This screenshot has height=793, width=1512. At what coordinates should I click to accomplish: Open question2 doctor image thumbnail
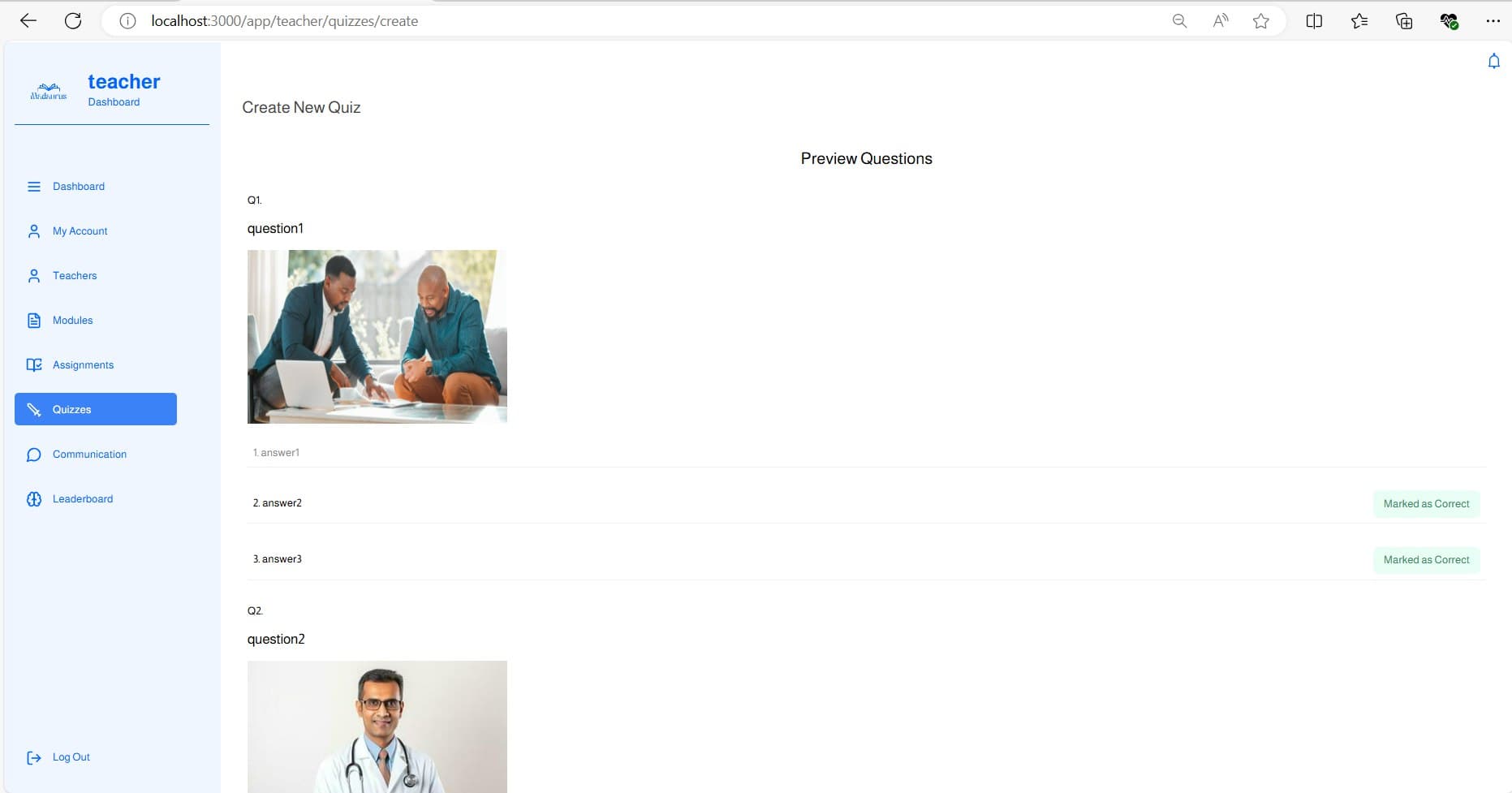click(x=377, y=726)
